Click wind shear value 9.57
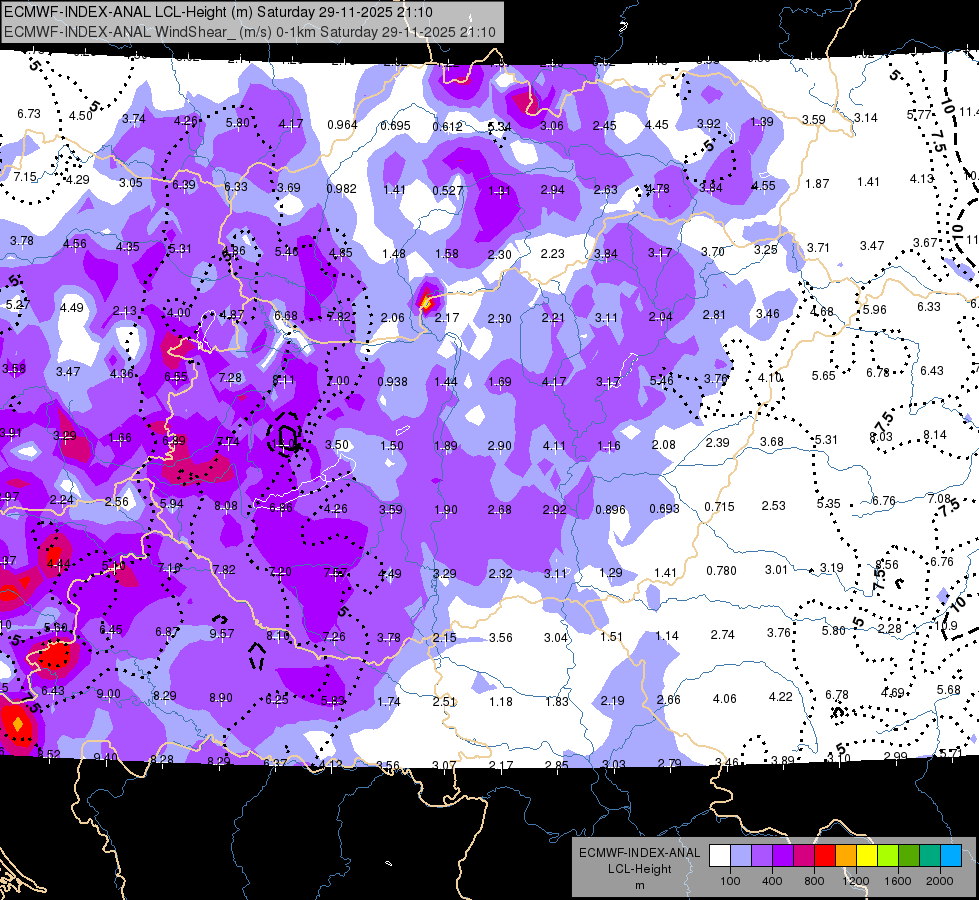Viewport: 979px width, 900px height. tap(222, 633)
